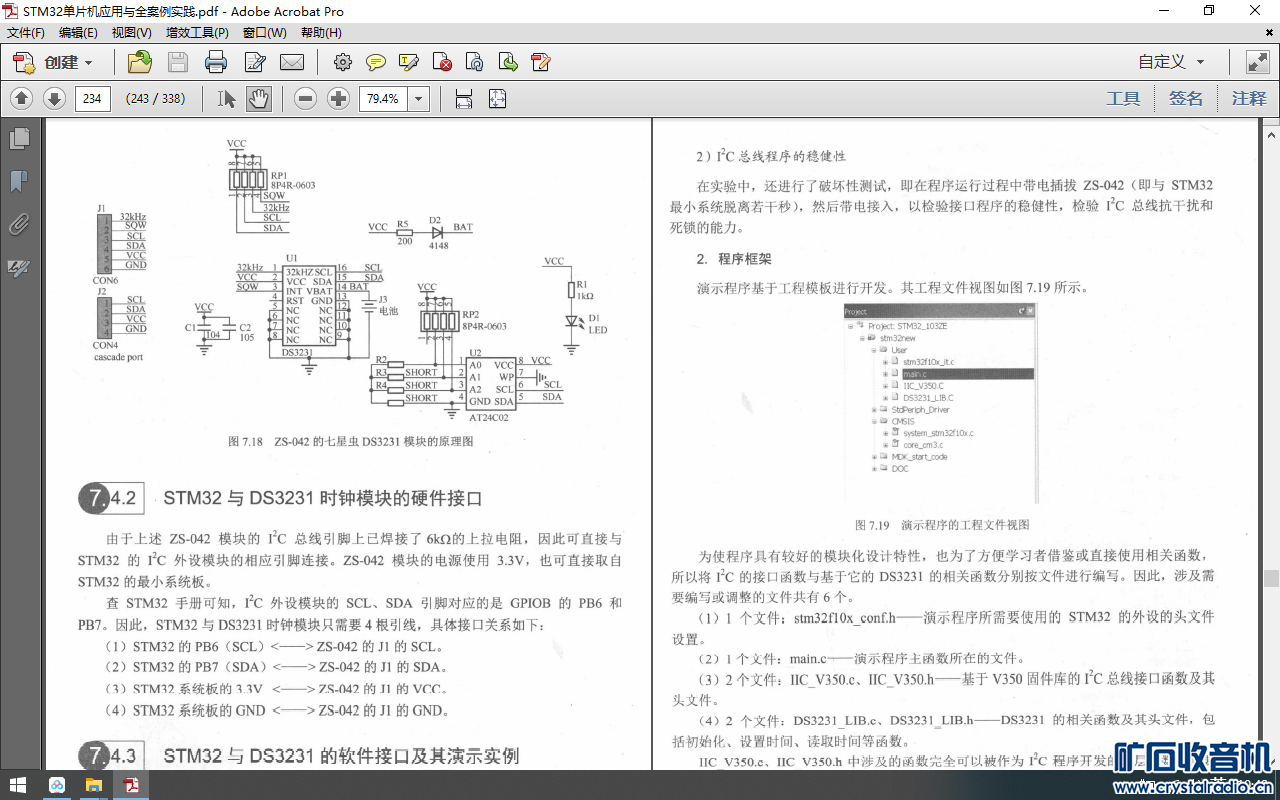Open the 帮助(H) menu
This screenshot has width=1280, height=800.
[321, 33]
